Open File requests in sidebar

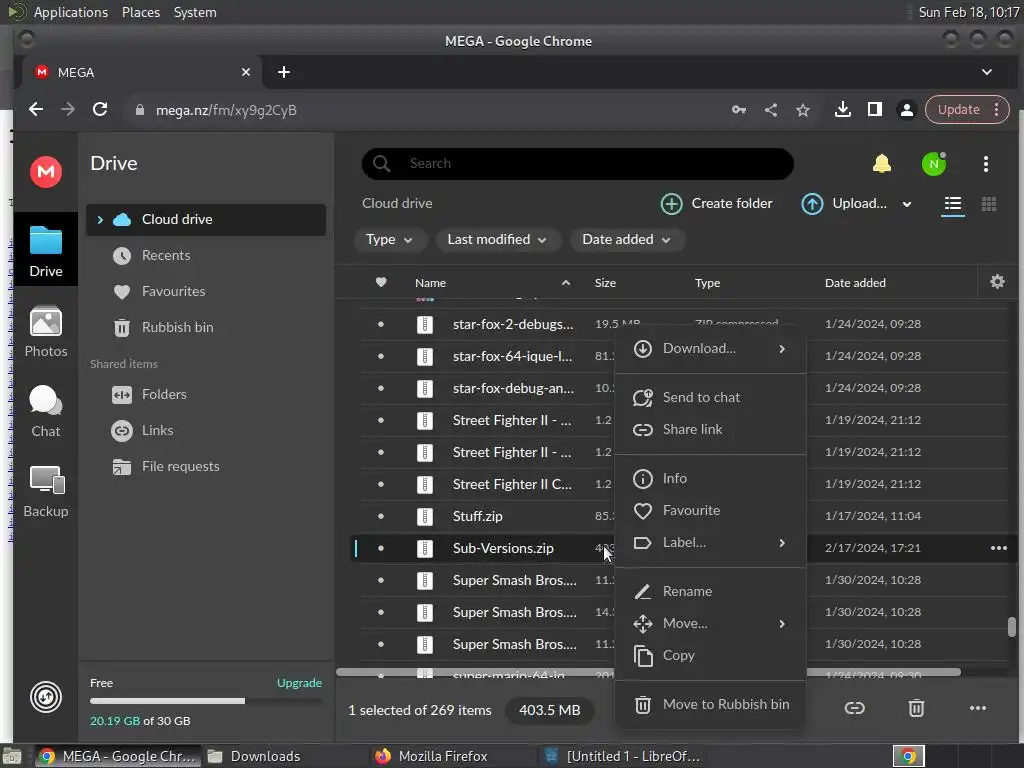click(206, 466)
